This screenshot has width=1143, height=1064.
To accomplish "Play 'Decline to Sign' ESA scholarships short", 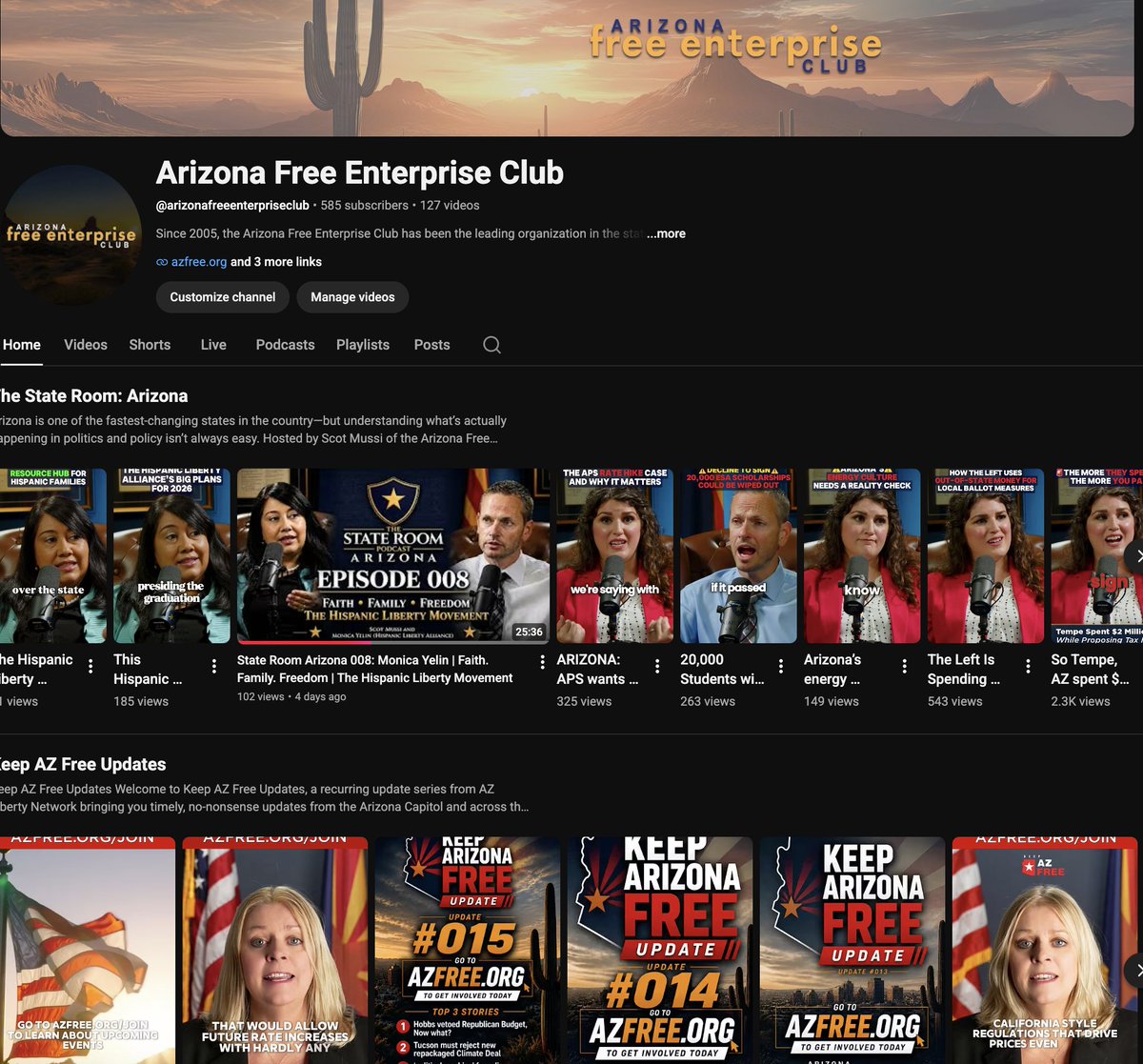I will click(x=738, y=554).
